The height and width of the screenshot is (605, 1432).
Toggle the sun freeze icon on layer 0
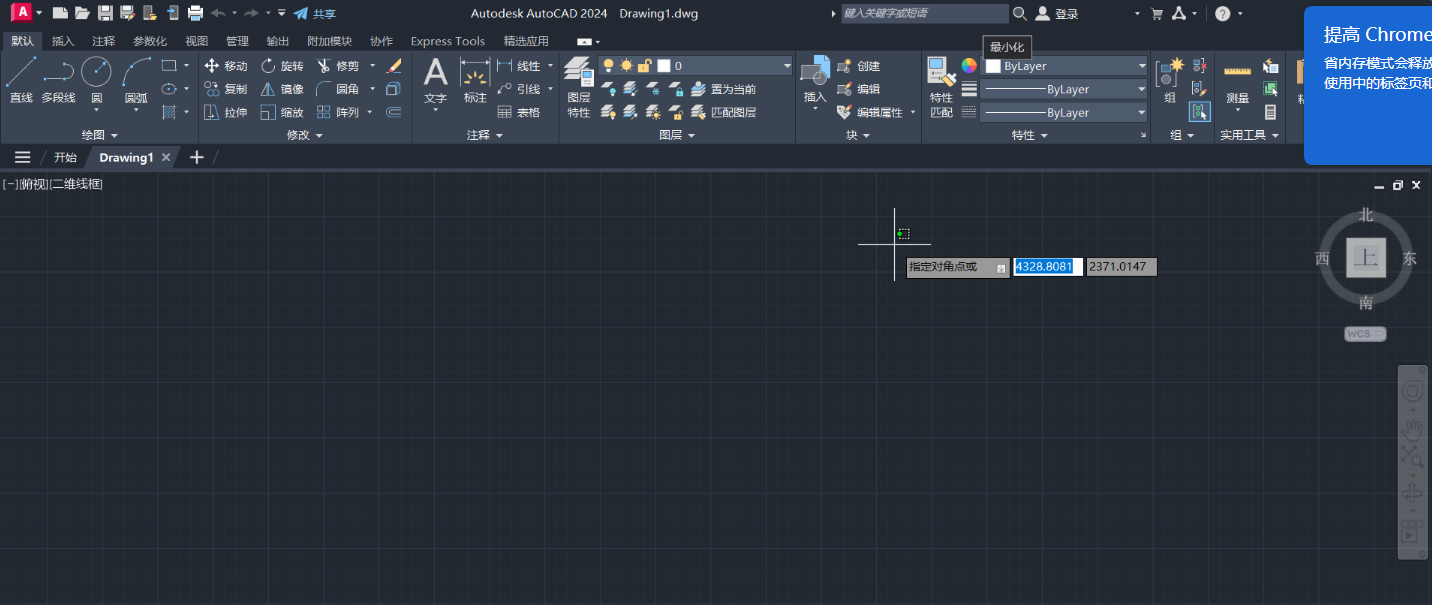[x=627, y=65]
